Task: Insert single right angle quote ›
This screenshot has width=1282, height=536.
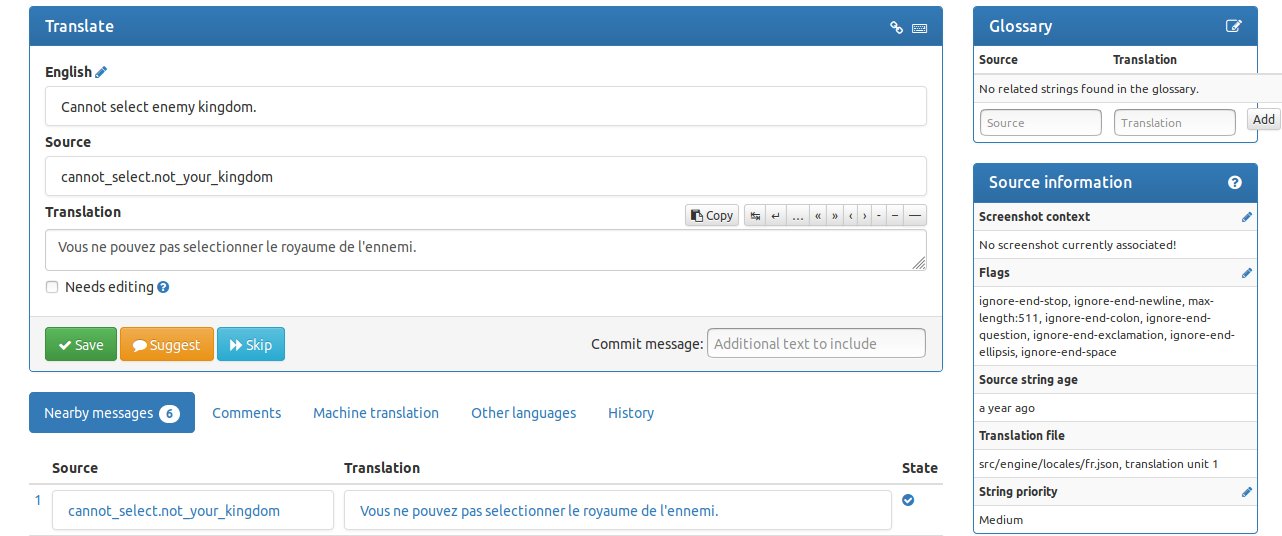Action: pos(865,215)
